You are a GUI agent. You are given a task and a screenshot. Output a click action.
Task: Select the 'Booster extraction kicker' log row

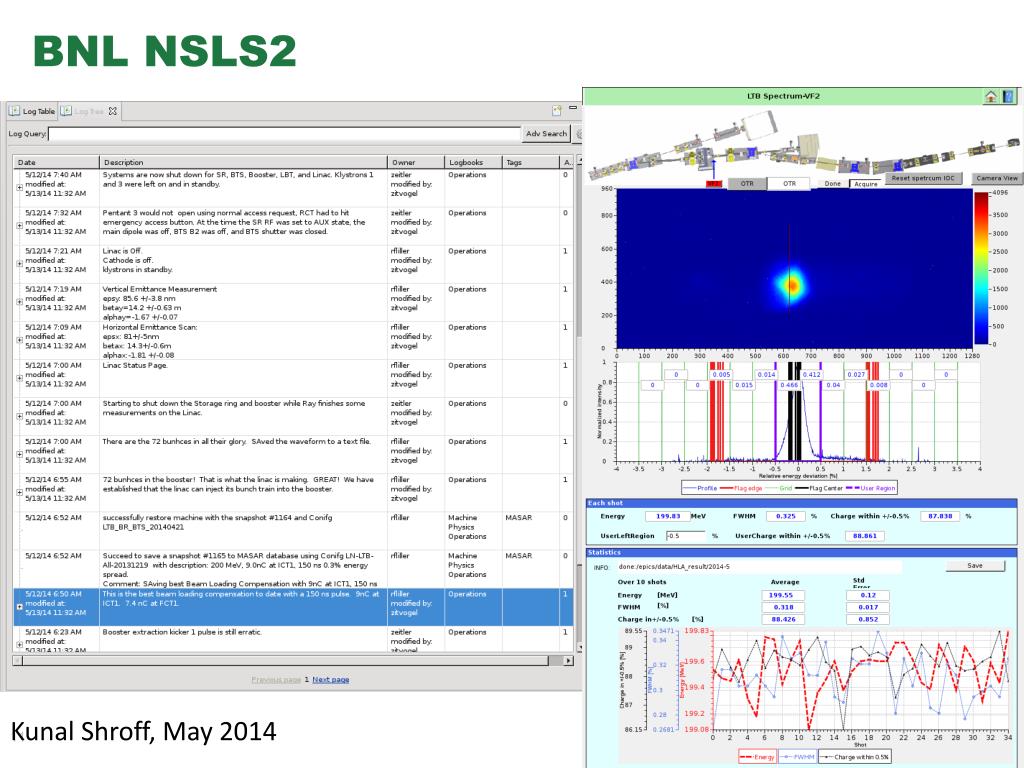pyautogui.click(x=293, y=639)
